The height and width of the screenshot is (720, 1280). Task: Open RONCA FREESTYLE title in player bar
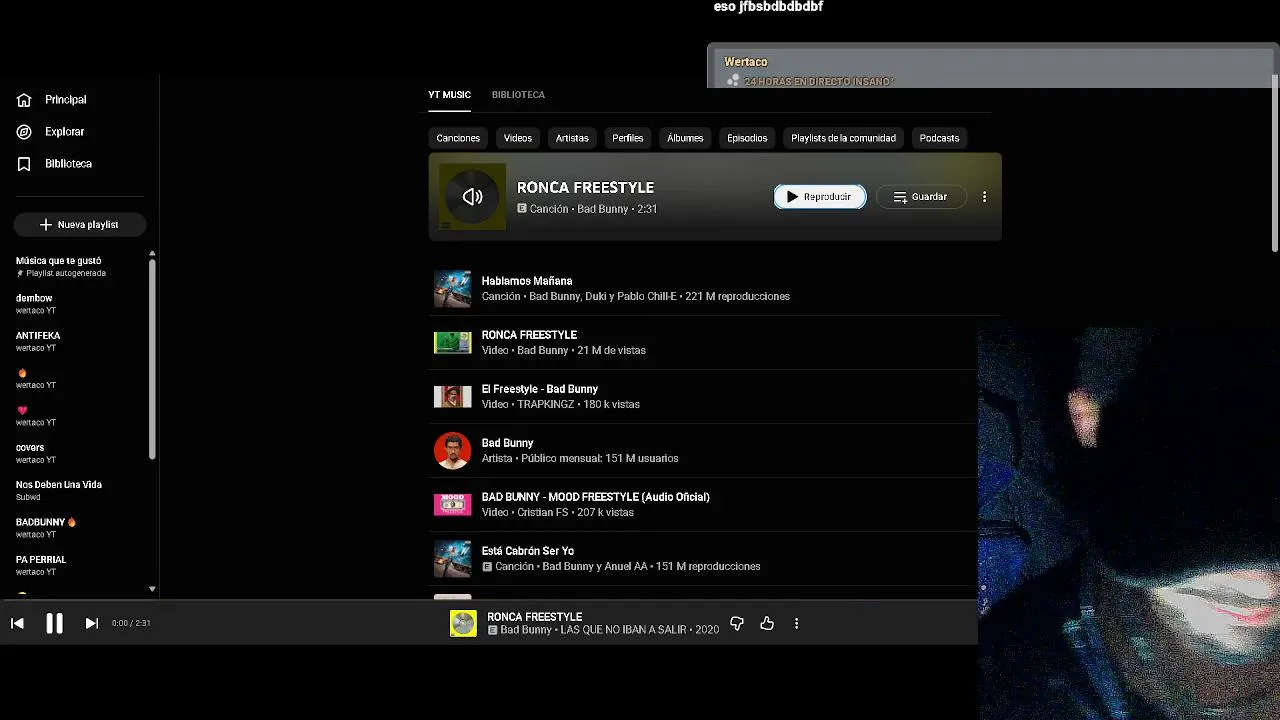click(x=534, y=617)
